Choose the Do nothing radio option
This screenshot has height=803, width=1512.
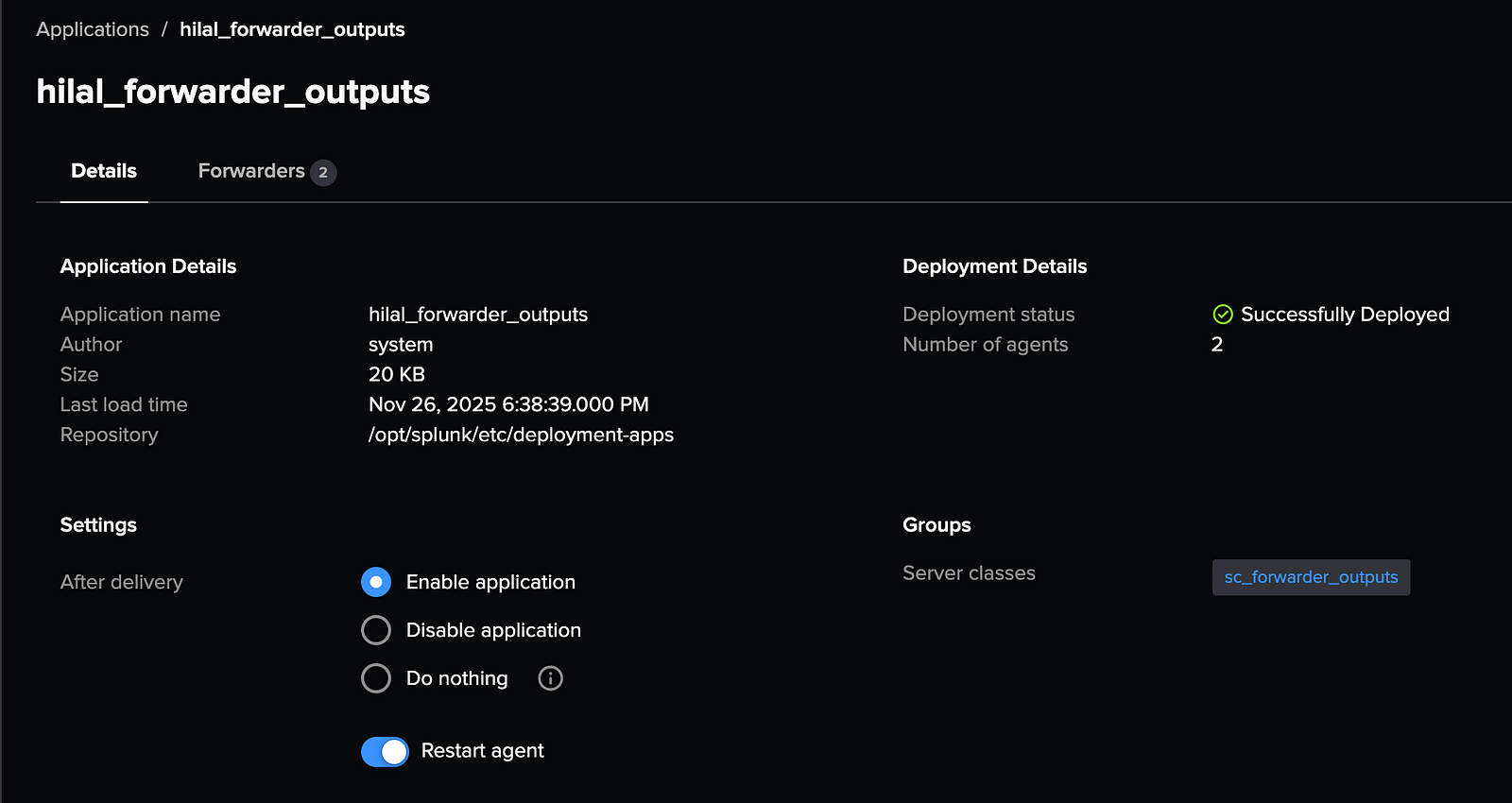click(x=376, y=678)
